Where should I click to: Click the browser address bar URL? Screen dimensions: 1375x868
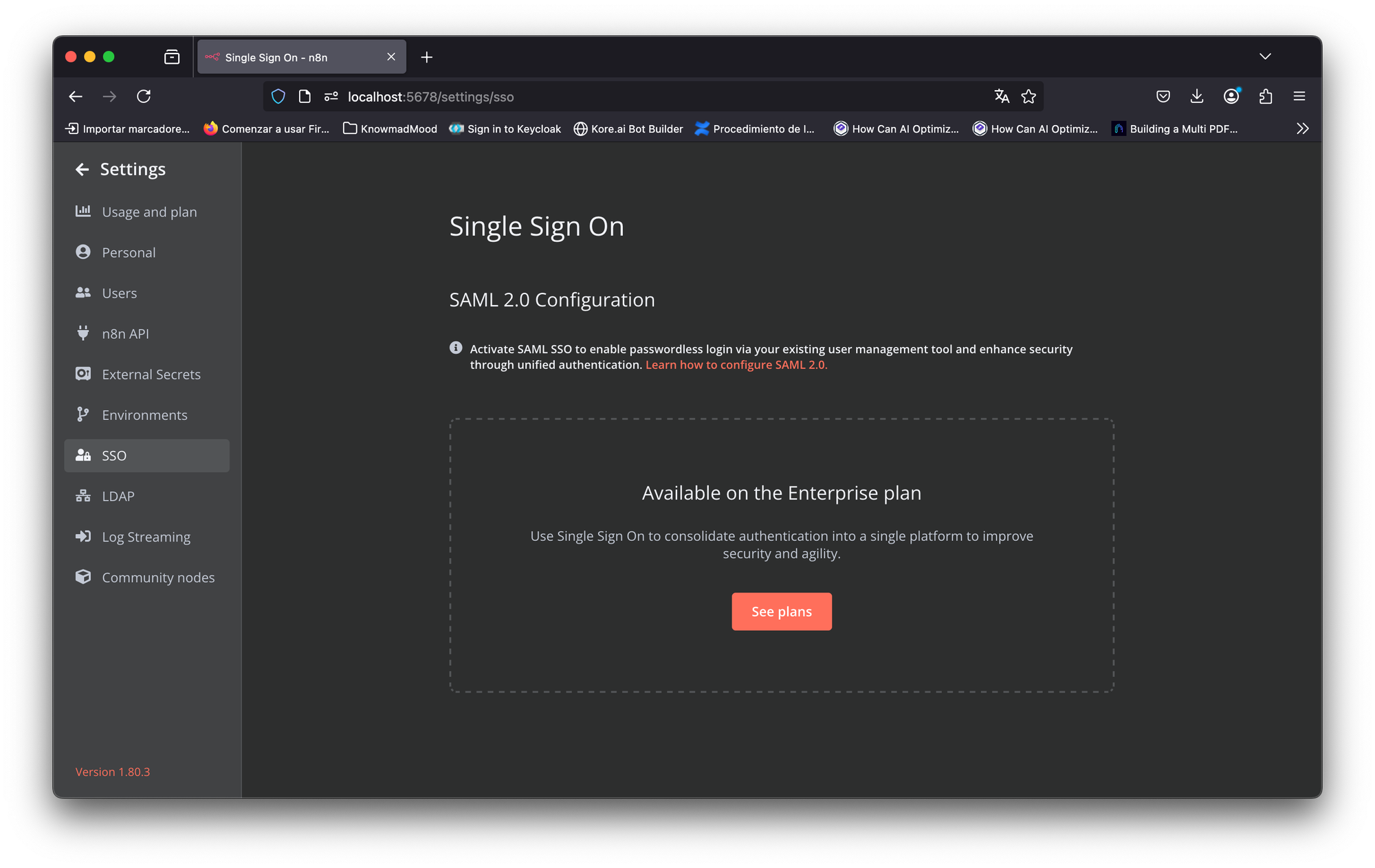click(x=430, y=97)
